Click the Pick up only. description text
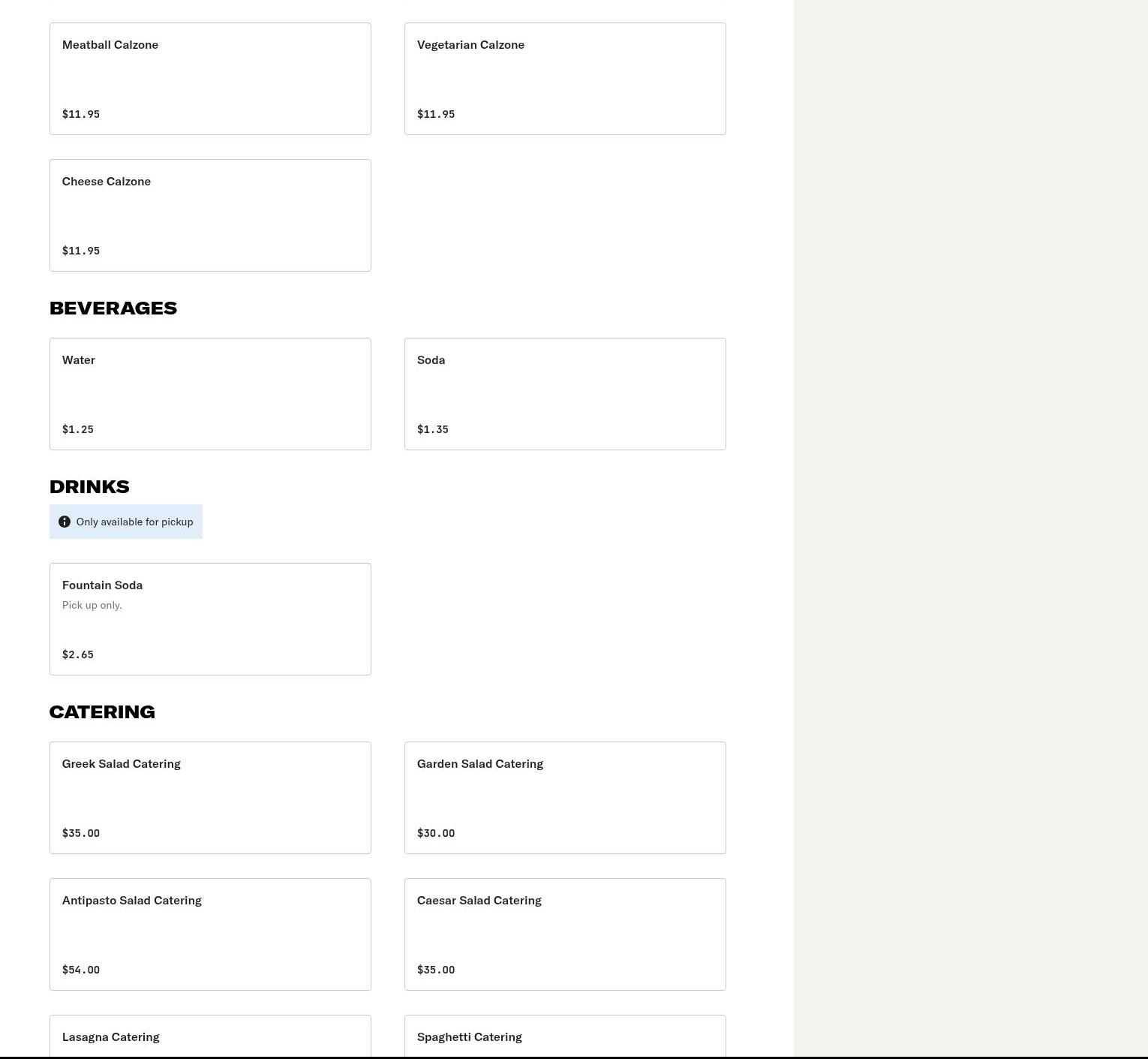Screen dimensions: 1148x1059 tap(92, 605)
